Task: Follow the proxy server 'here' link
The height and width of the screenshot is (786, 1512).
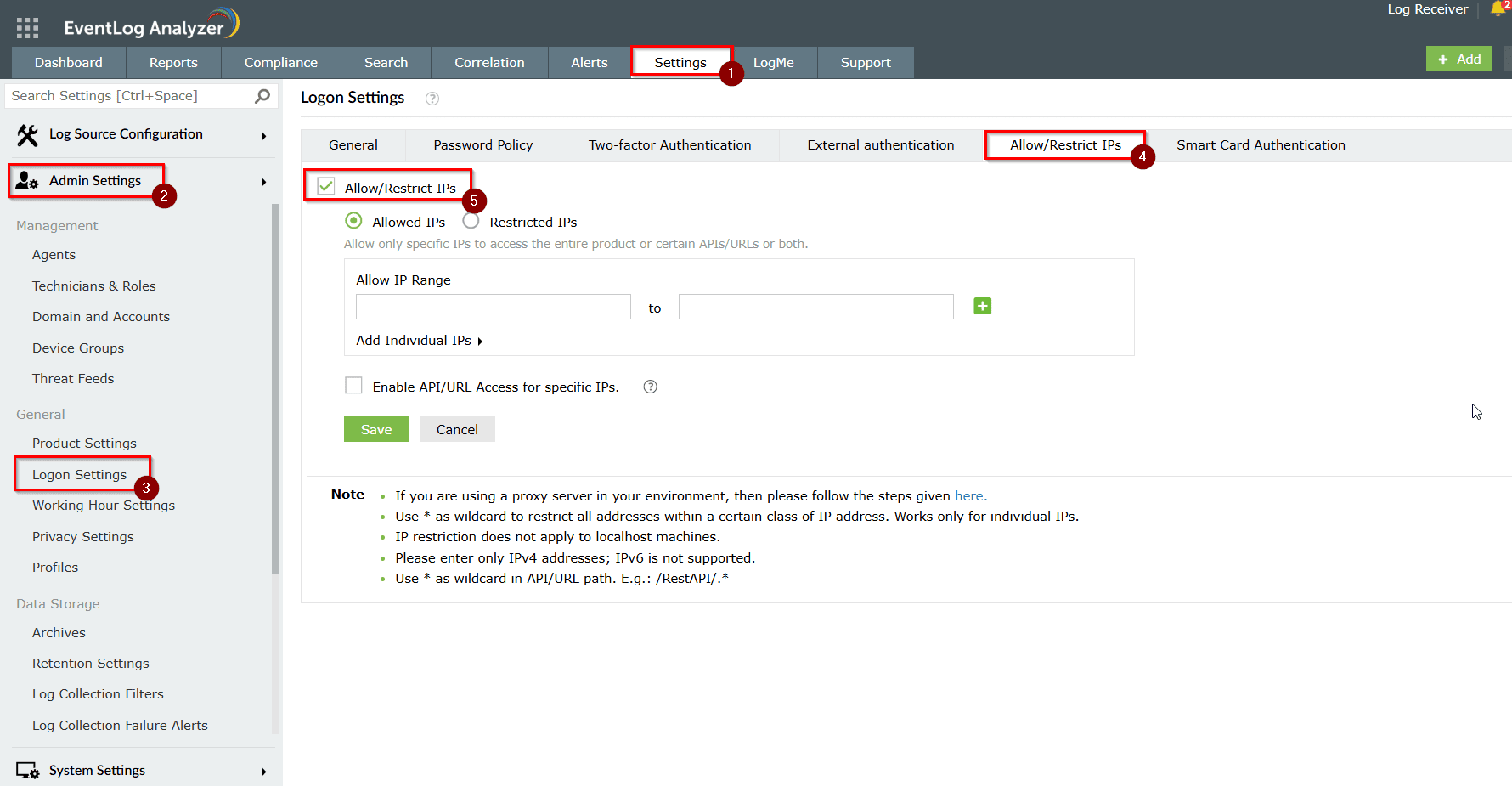Action: [970, 496]
